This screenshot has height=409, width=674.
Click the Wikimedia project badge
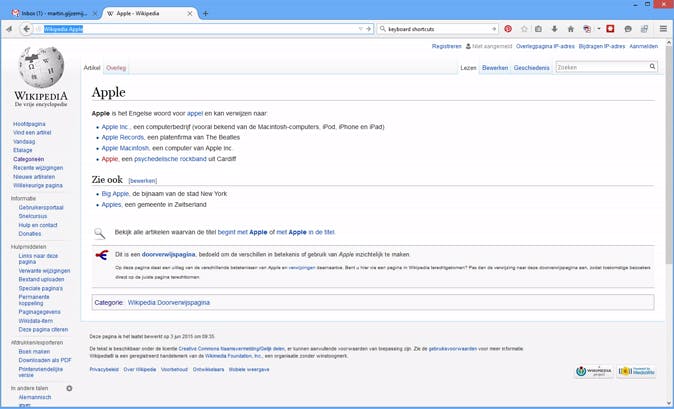(x=594, y=371)
